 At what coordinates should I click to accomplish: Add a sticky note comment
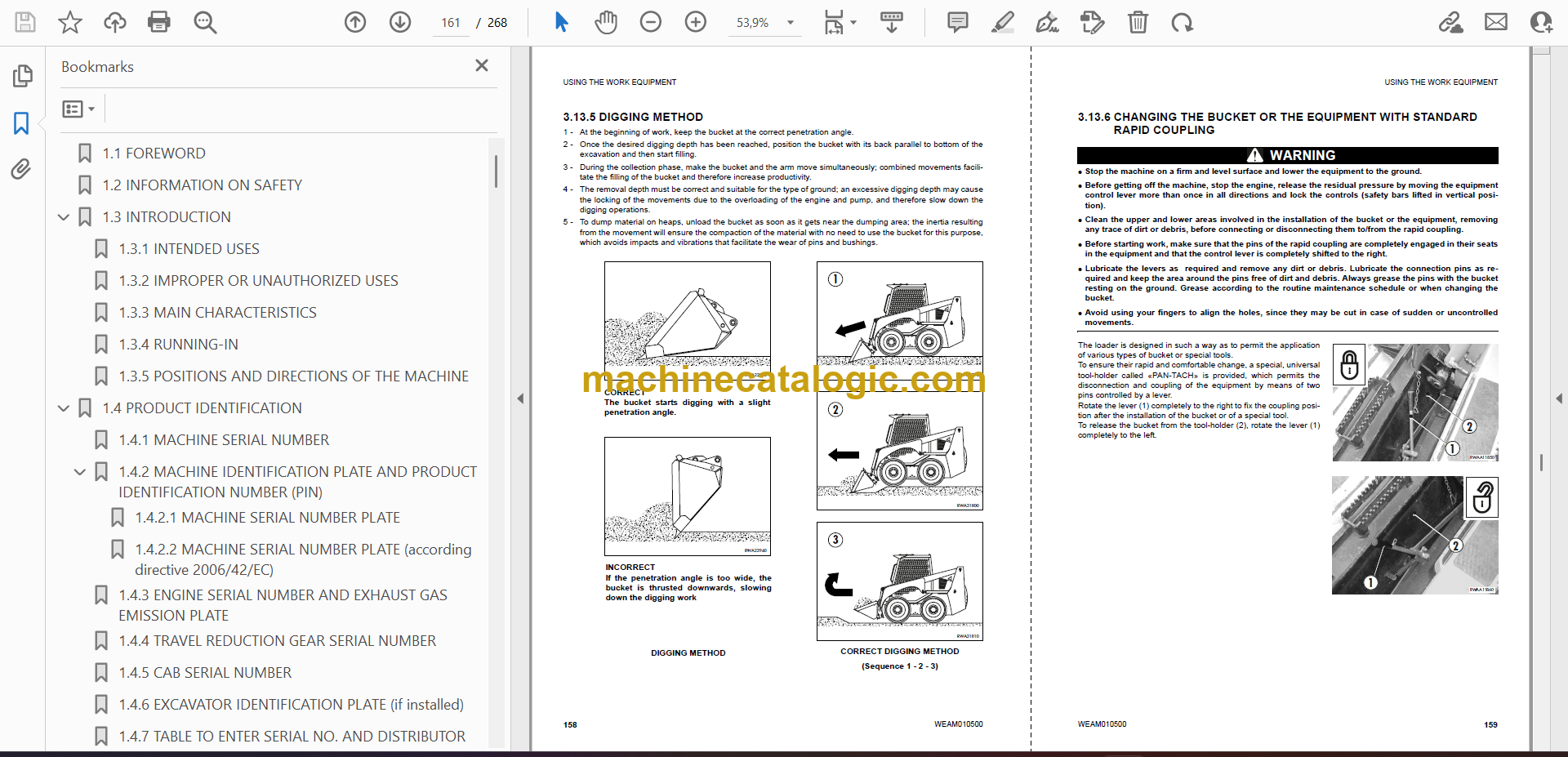[958, 22]
